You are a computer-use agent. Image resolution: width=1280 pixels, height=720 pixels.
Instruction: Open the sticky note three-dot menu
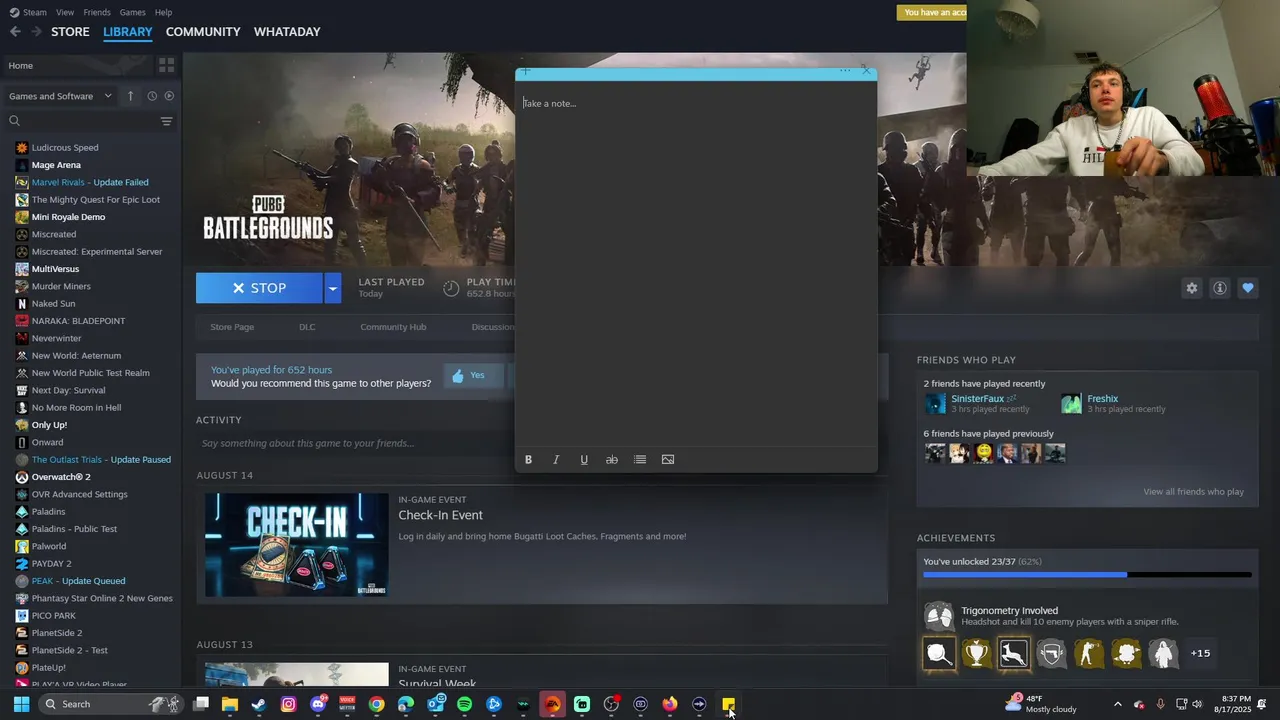(x=845, y=71)
